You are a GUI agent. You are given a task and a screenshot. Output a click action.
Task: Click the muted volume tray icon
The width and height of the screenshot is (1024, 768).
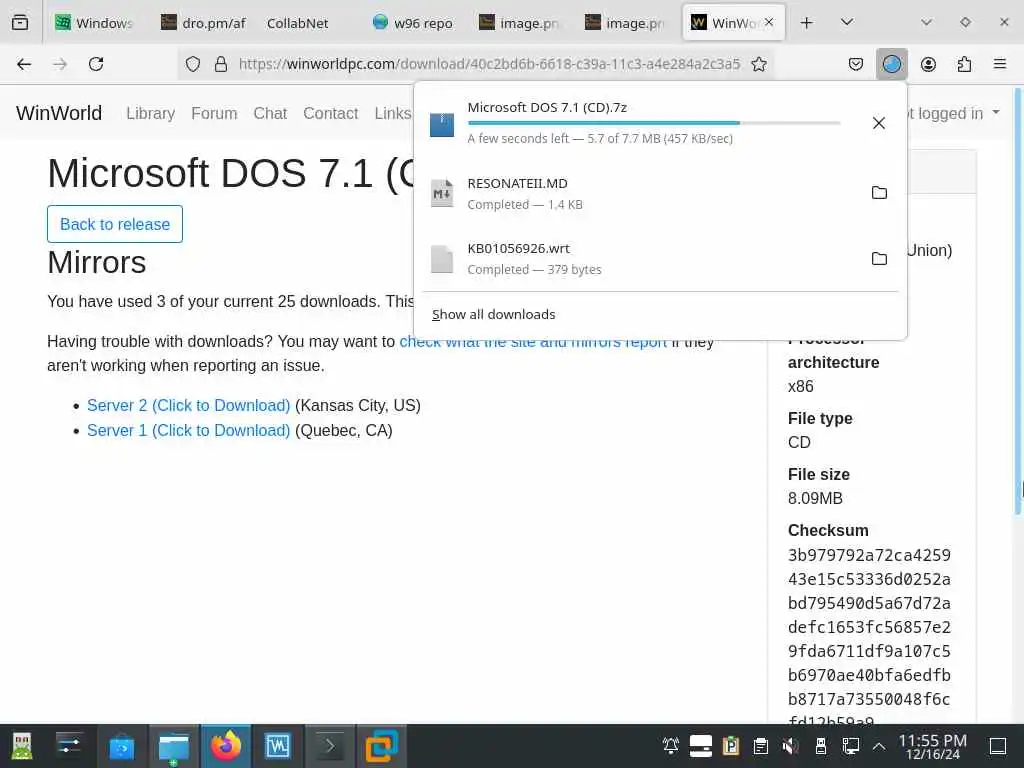coord(791,746)
